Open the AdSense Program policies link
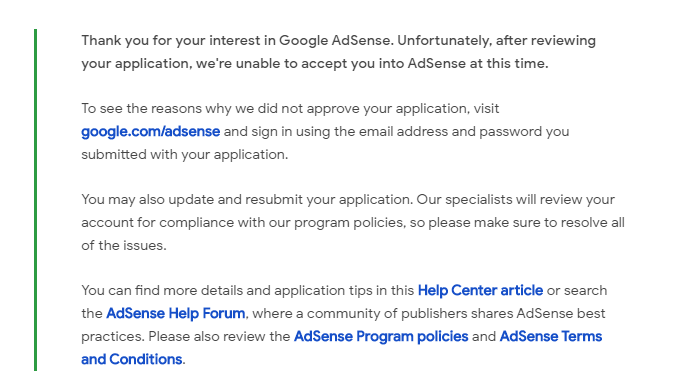This screenshot has width=700, height=387. (381, 337)
